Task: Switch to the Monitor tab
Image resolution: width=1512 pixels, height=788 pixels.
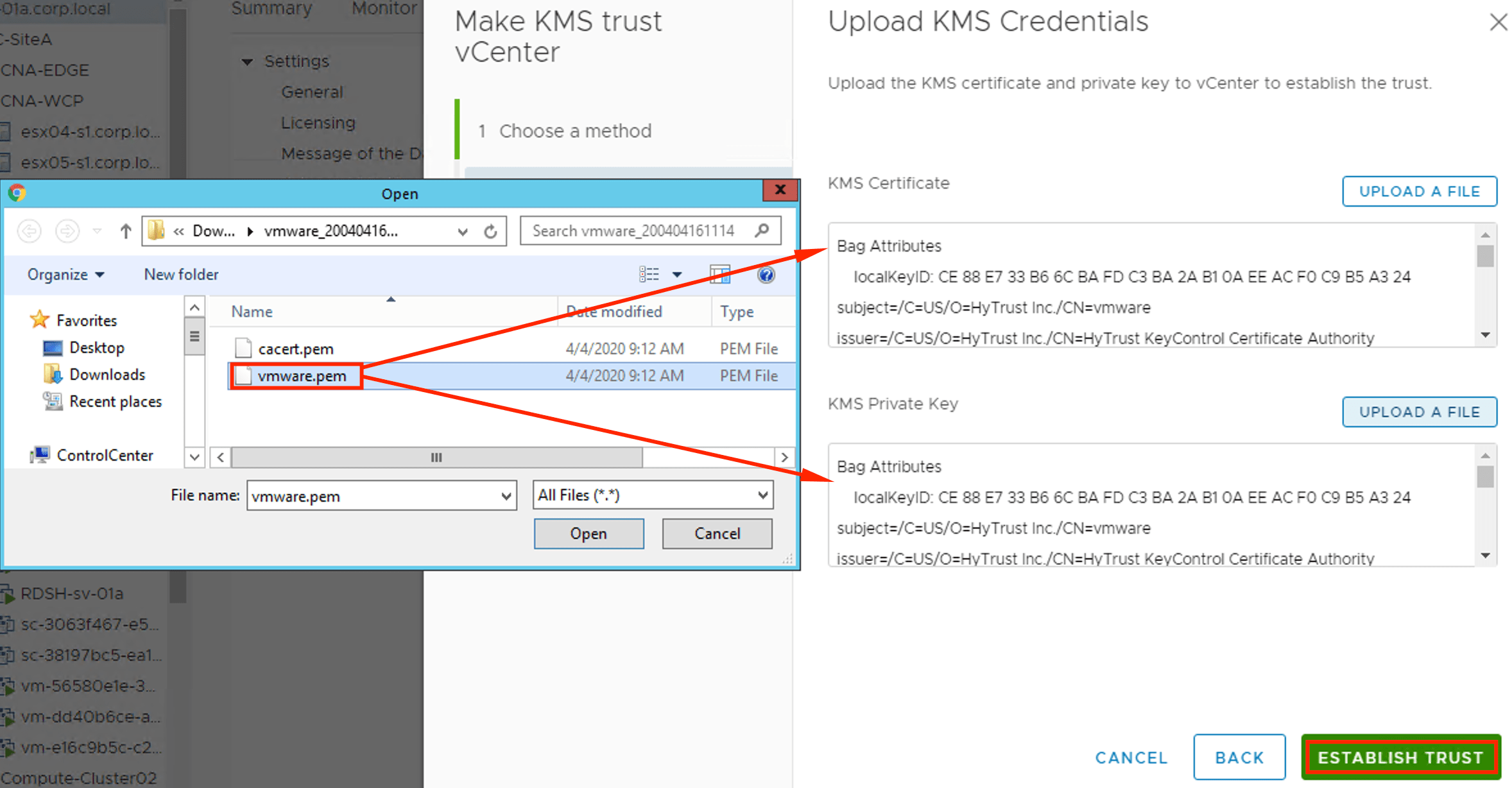Action: click(384, 8)
